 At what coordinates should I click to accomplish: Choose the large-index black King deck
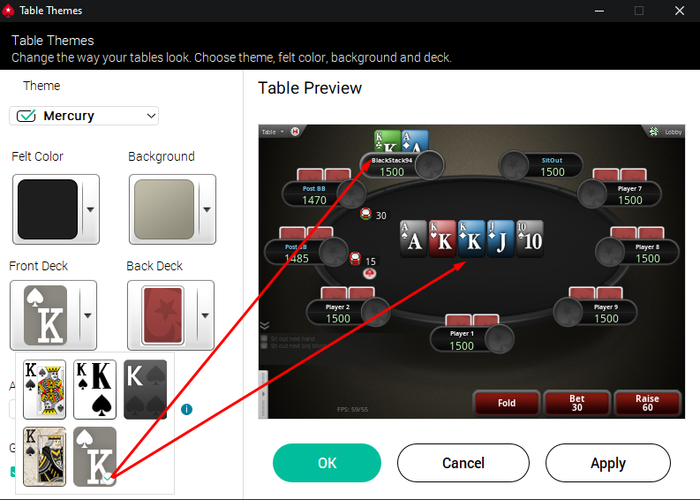coord(95,389)
